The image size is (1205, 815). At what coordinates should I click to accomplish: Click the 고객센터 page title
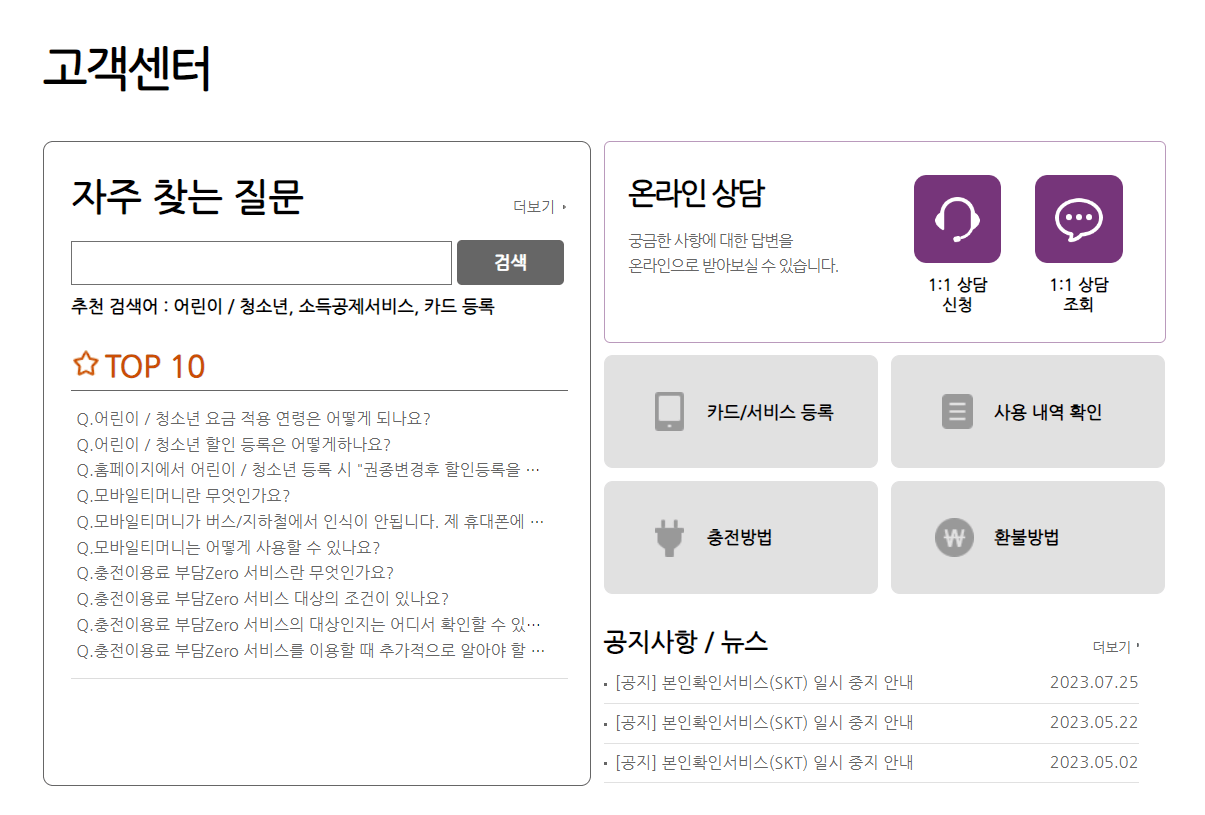click(127, 69)
